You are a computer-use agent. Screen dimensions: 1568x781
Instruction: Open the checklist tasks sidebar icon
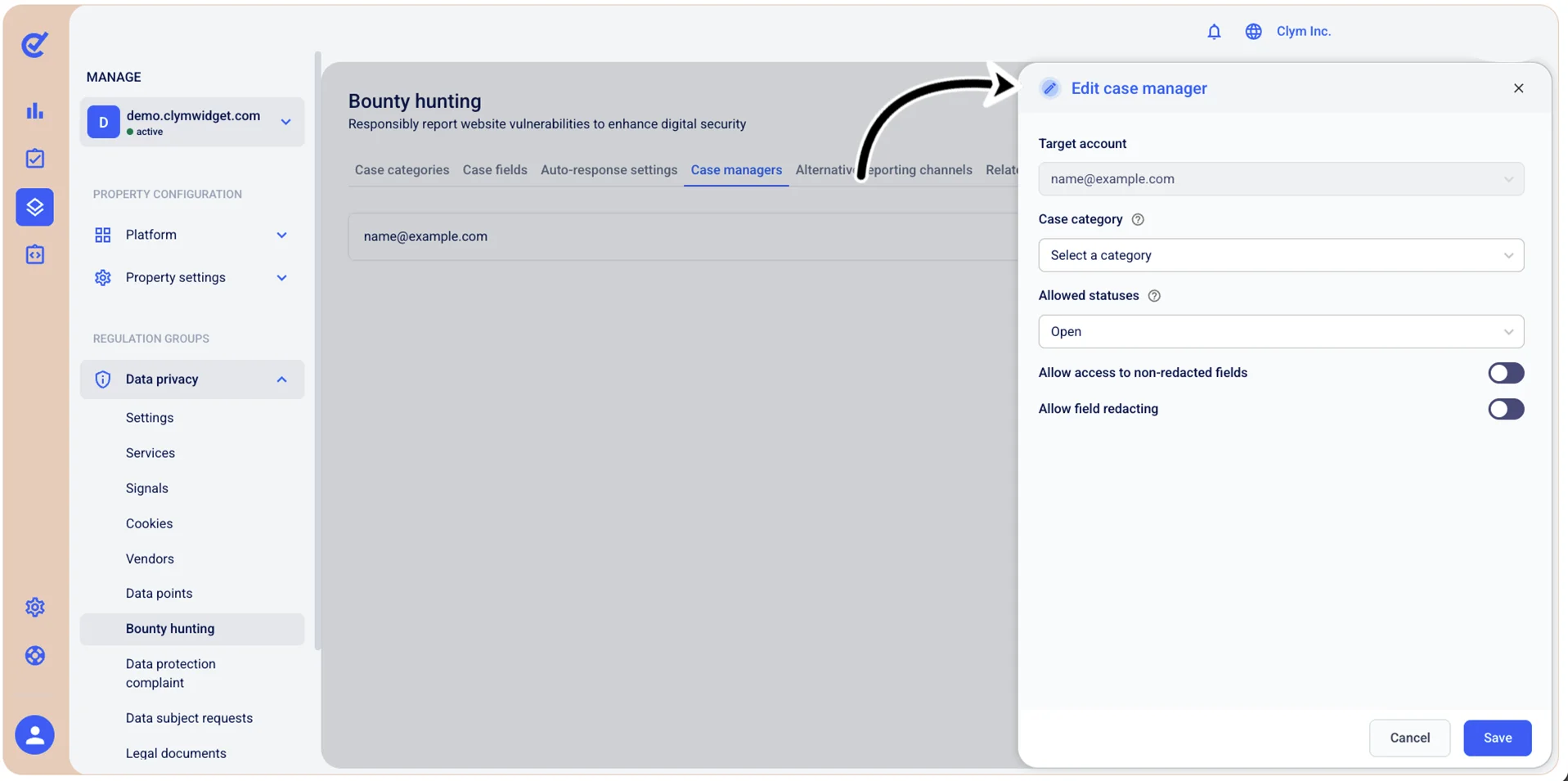coord(34,159)
